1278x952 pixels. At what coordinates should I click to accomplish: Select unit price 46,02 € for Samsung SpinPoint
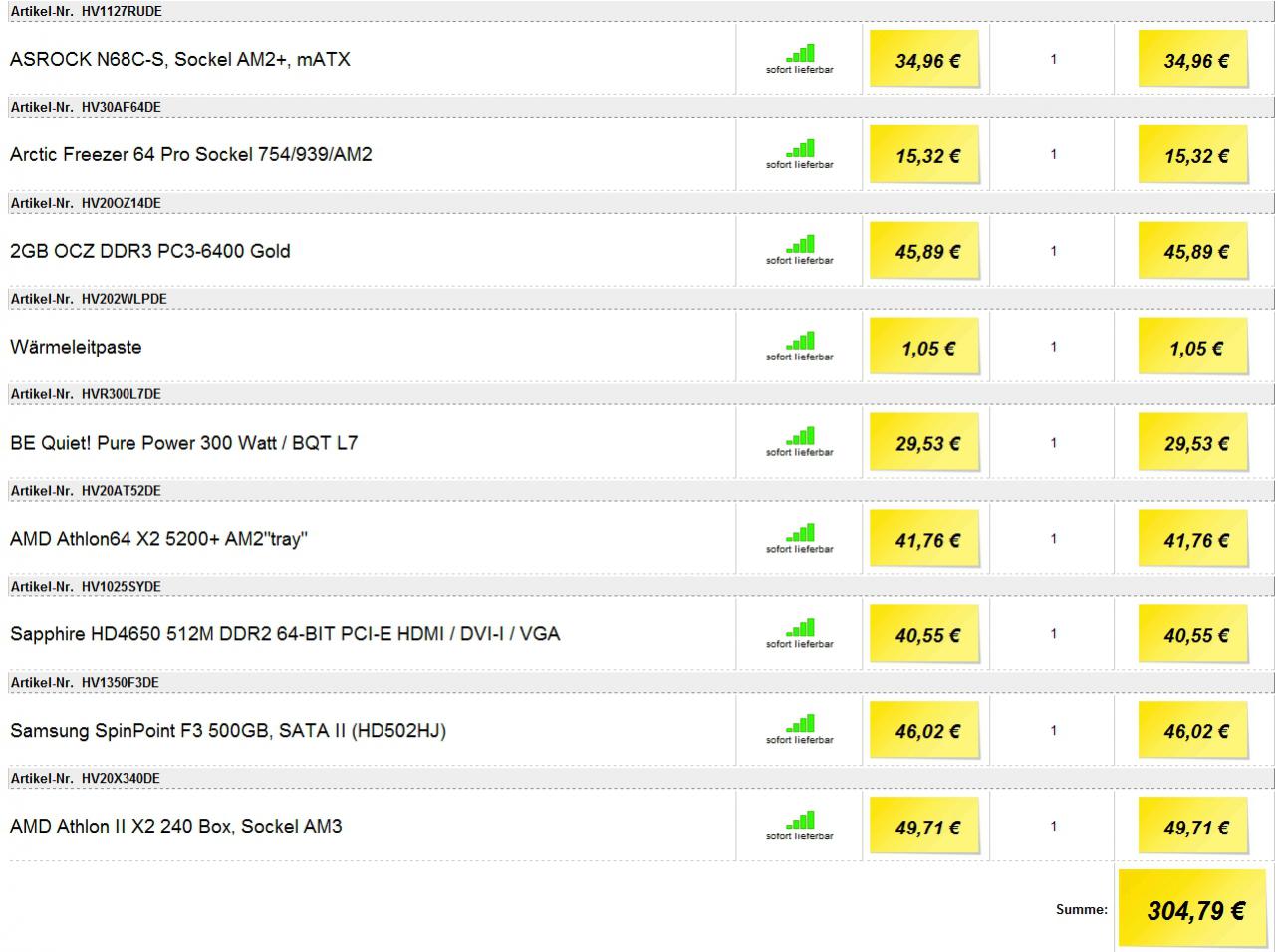click(x=924, y=730)
